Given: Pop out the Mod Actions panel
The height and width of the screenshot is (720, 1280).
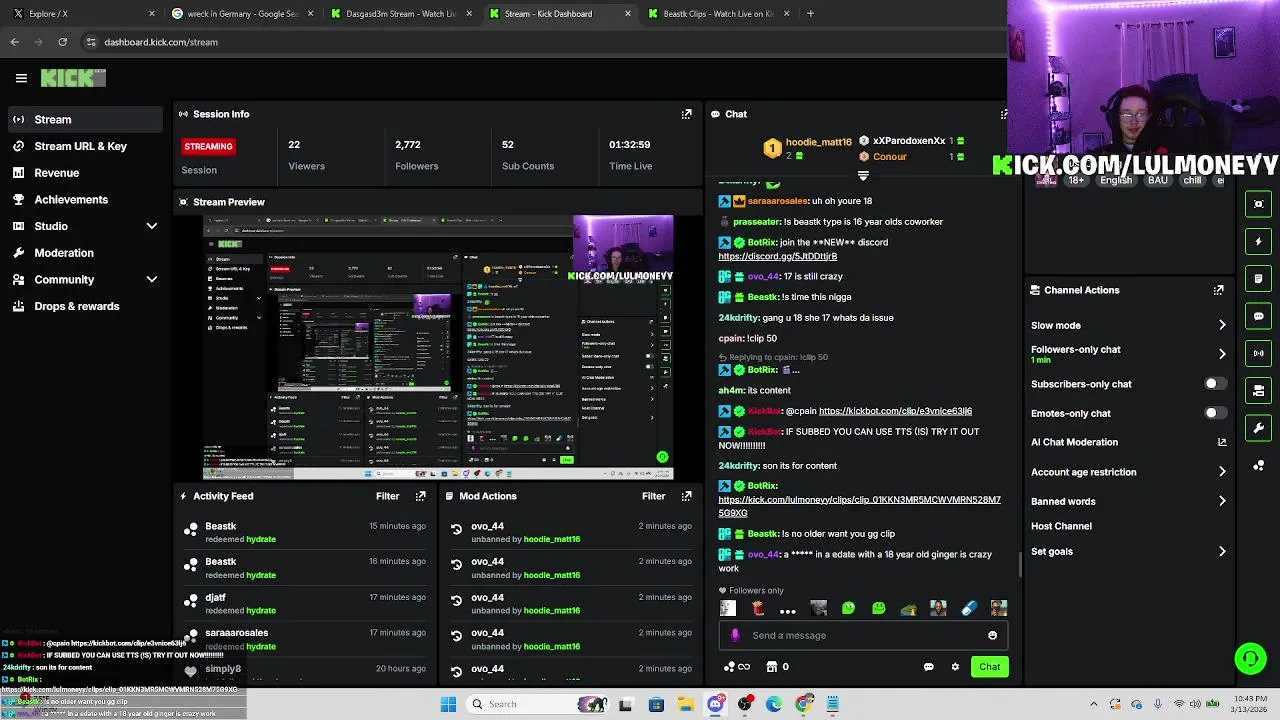Looking at the screenshot, I should pos(686,496).
